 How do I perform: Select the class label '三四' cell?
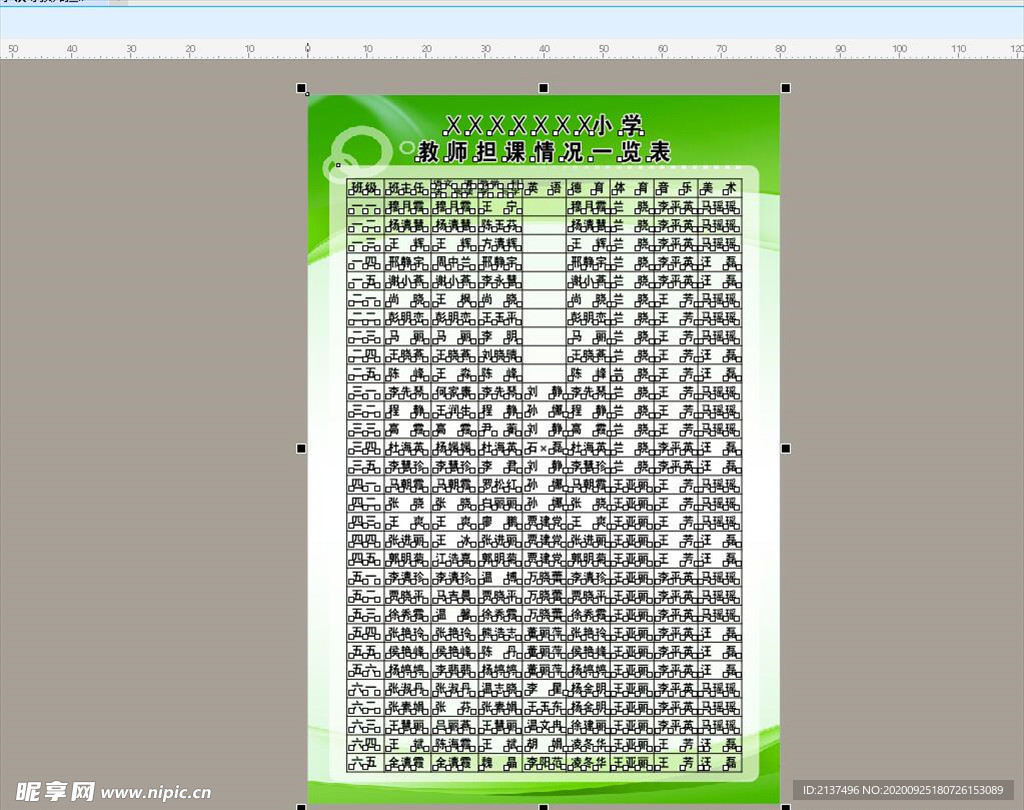[x=365, y=448]
